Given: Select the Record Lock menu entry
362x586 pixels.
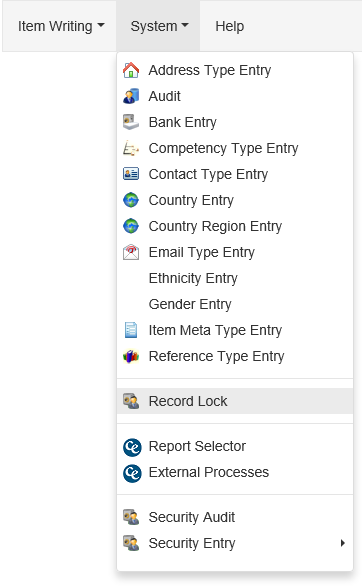Looking at the screenshot, I should (235, 401).
